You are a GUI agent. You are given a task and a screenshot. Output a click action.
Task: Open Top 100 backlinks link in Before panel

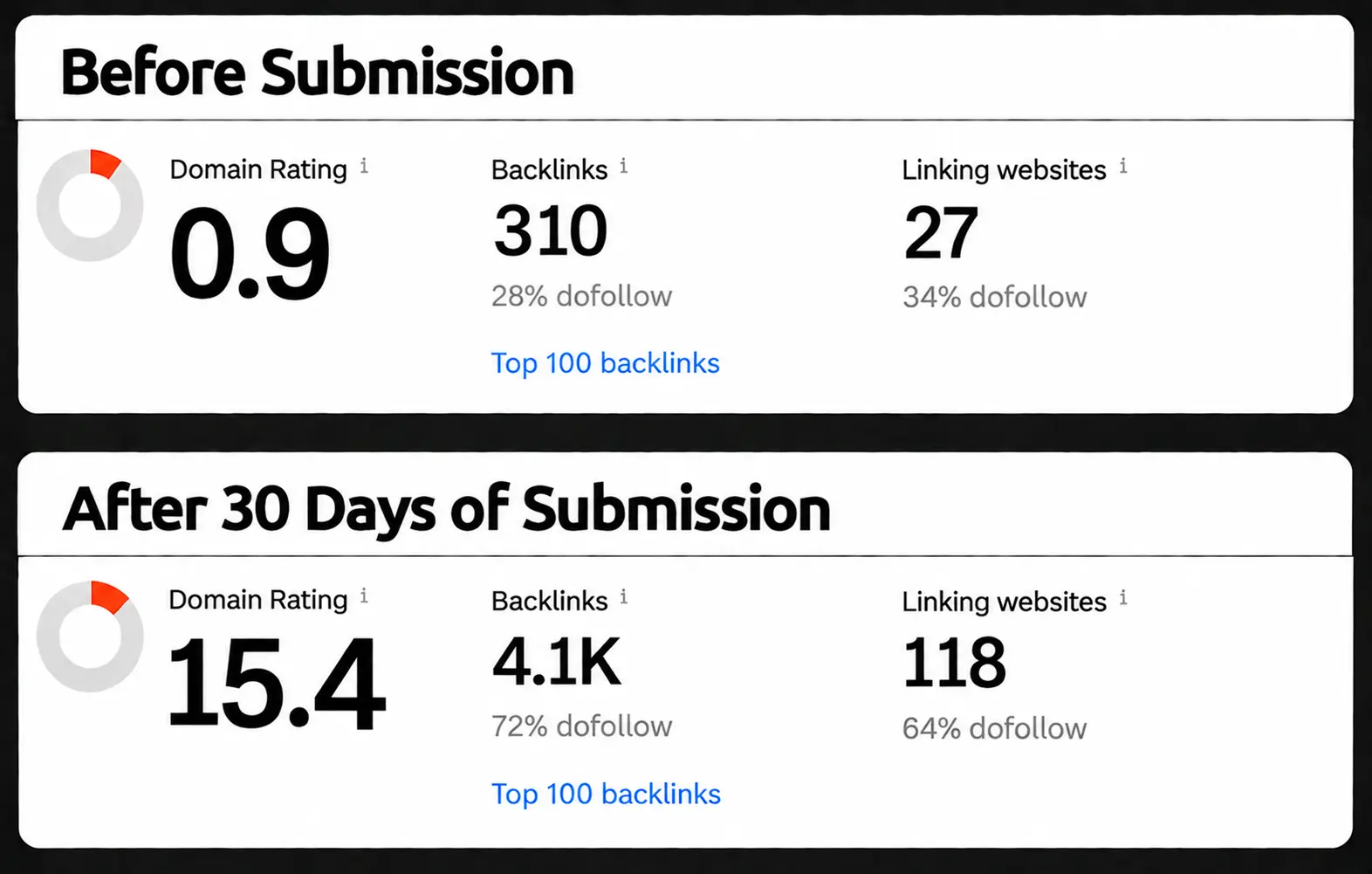[606, 363]
